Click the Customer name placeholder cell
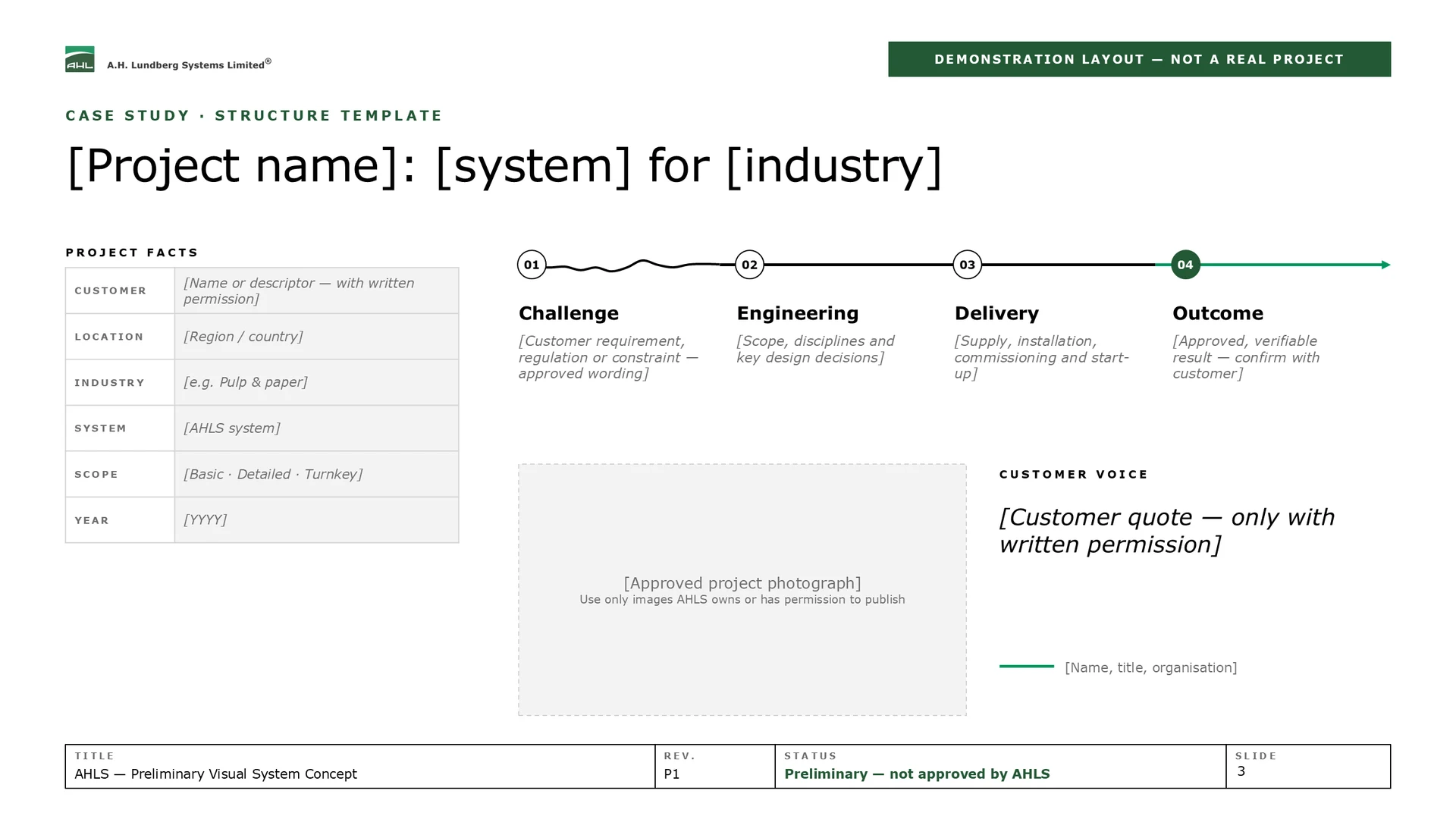This screenshot has width=1456, height=819. pyautogui.click(x=317, y=290)
